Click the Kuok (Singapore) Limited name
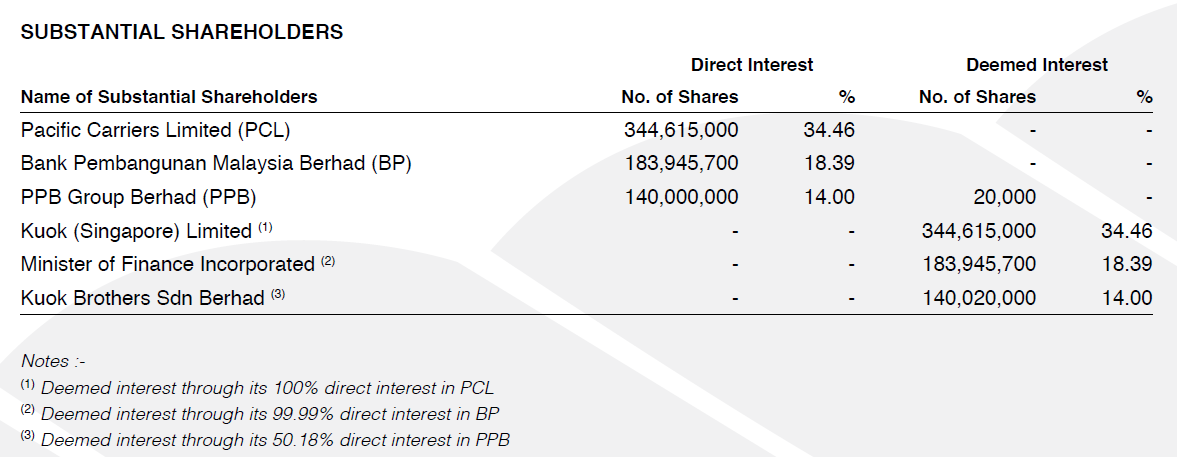 pos(136,231)
